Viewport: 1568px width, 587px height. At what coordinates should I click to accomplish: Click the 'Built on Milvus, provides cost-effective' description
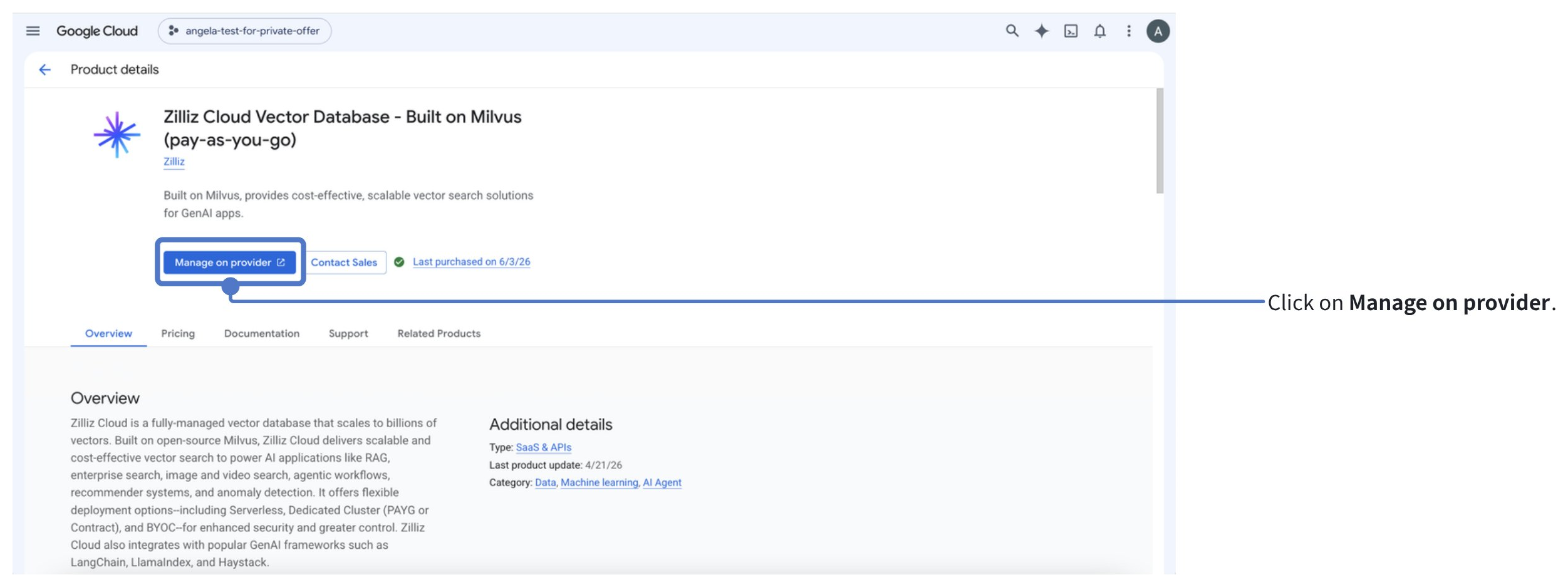pos(348,204)
